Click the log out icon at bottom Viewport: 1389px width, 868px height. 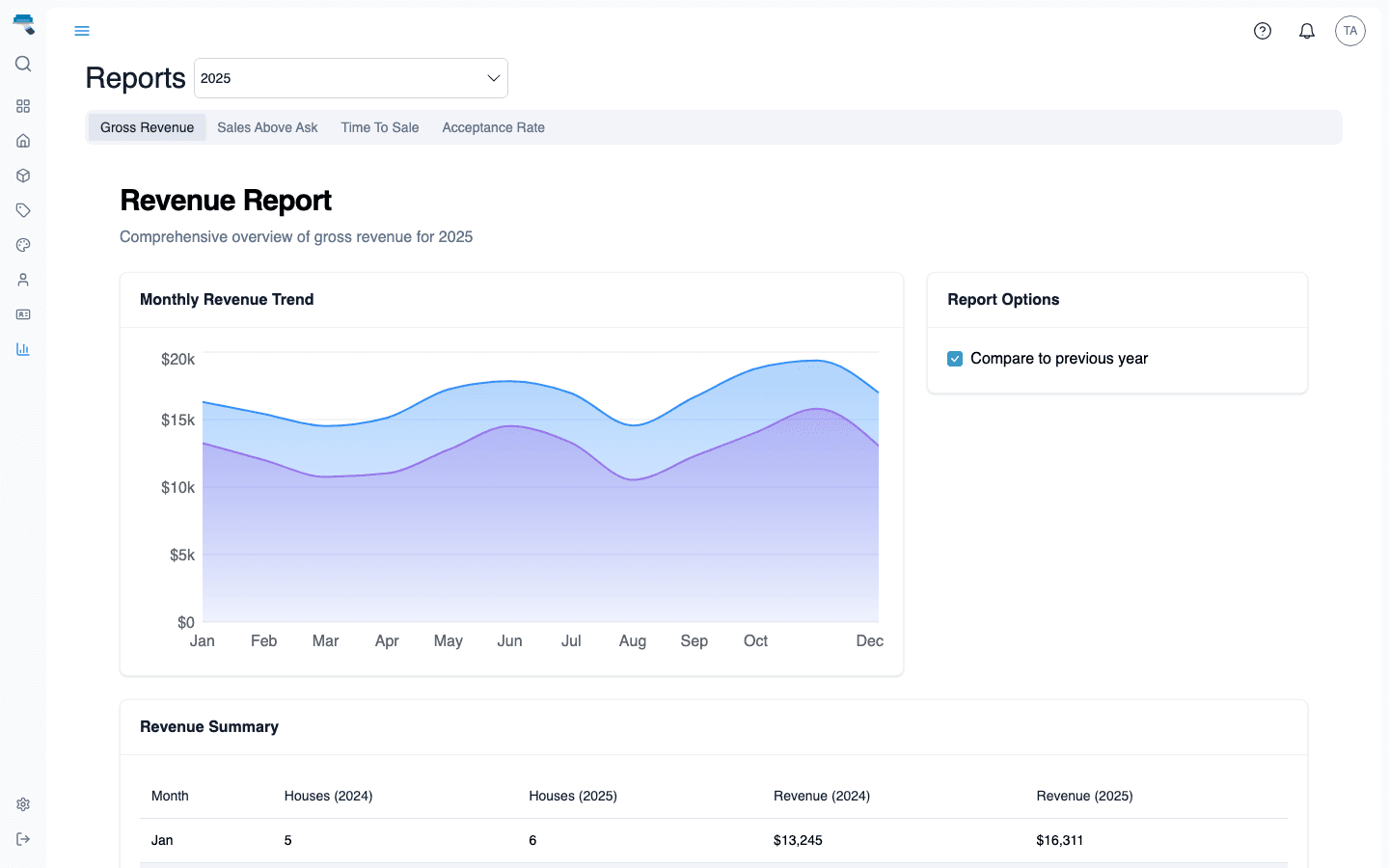(x=22, y=838)
